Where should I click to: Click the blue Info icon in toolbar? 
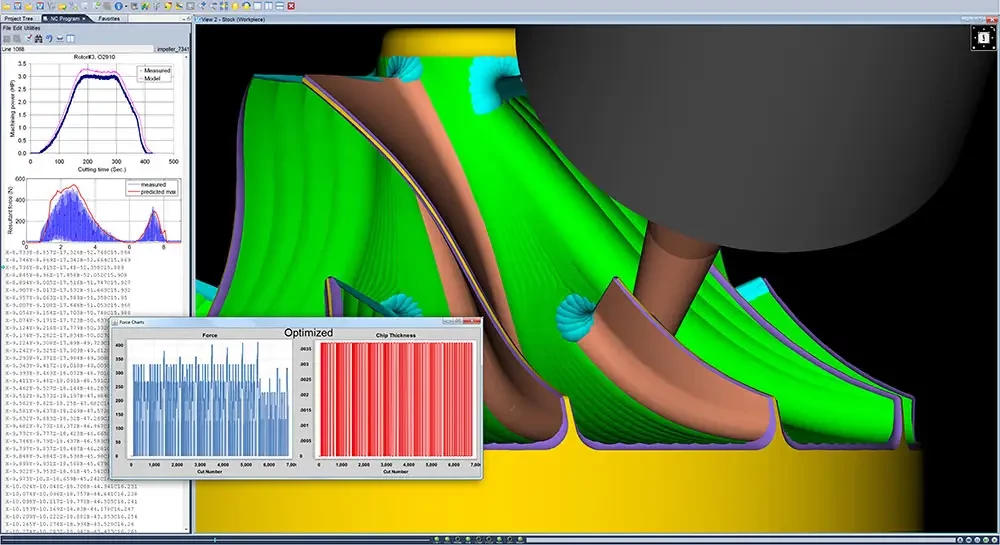tap(118, 6)
